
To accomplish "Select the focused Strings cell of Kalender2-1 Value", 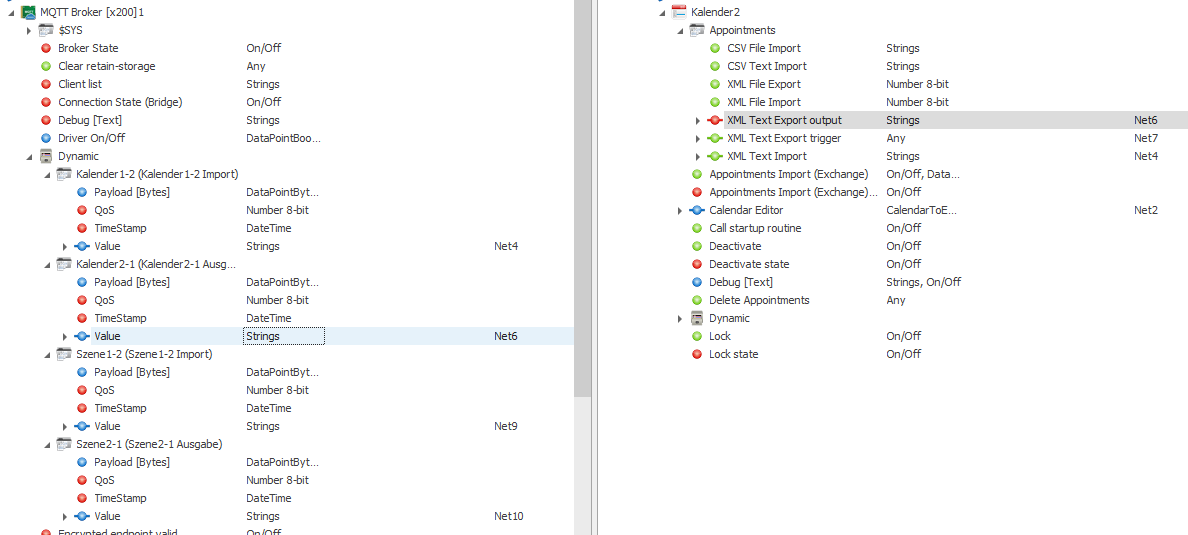I will click(x=284, y=336).
